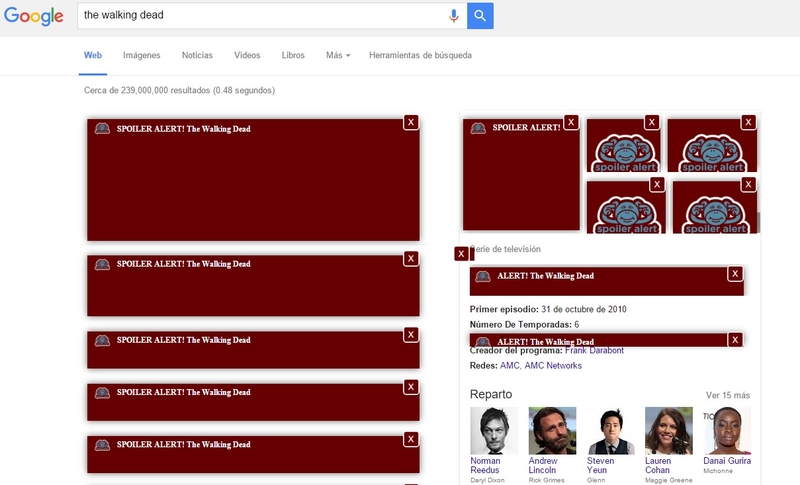This screenshot has height=485, width=800.
Task: Click the blue magnifier search button
Action: [480, 16]
